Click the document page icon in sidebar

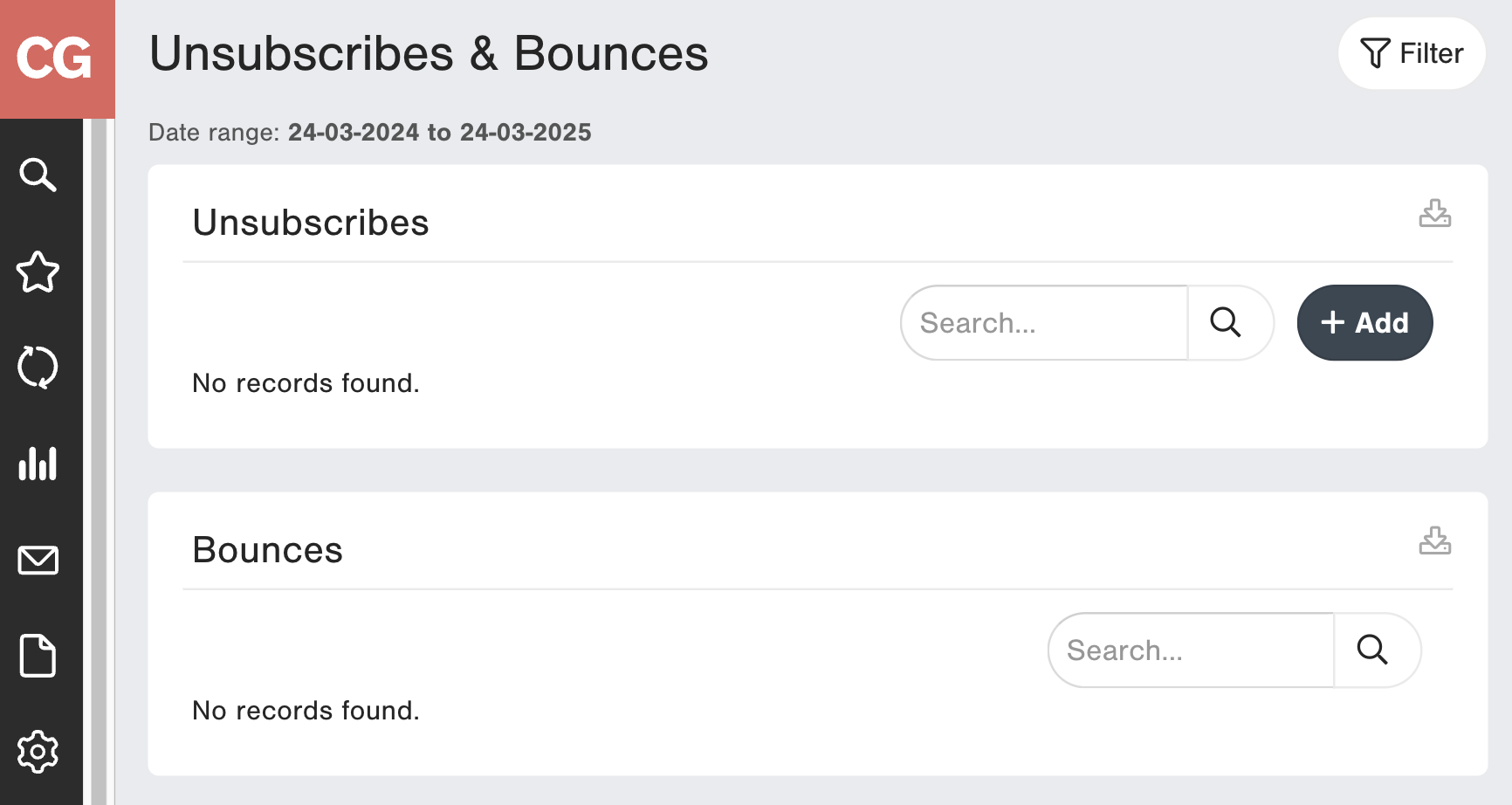click(x=38, y=656)
